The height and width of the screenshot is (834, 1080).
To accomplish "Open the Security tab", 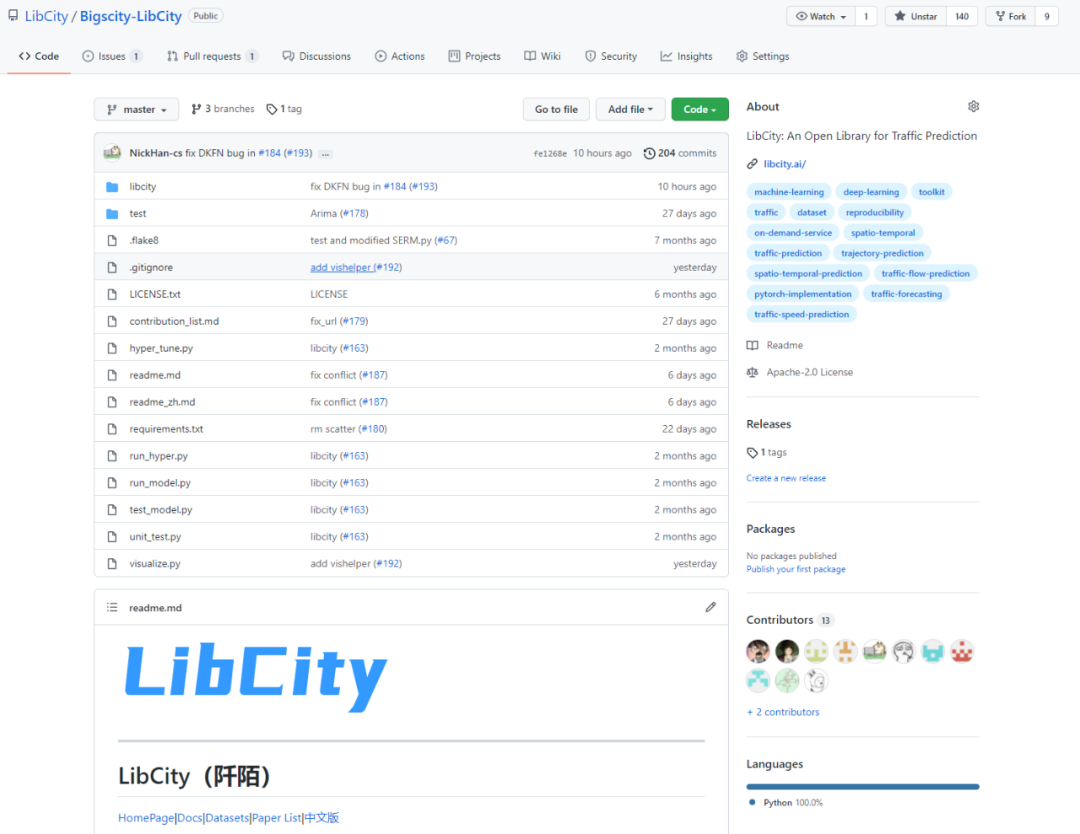I will [x=611, y=56].
